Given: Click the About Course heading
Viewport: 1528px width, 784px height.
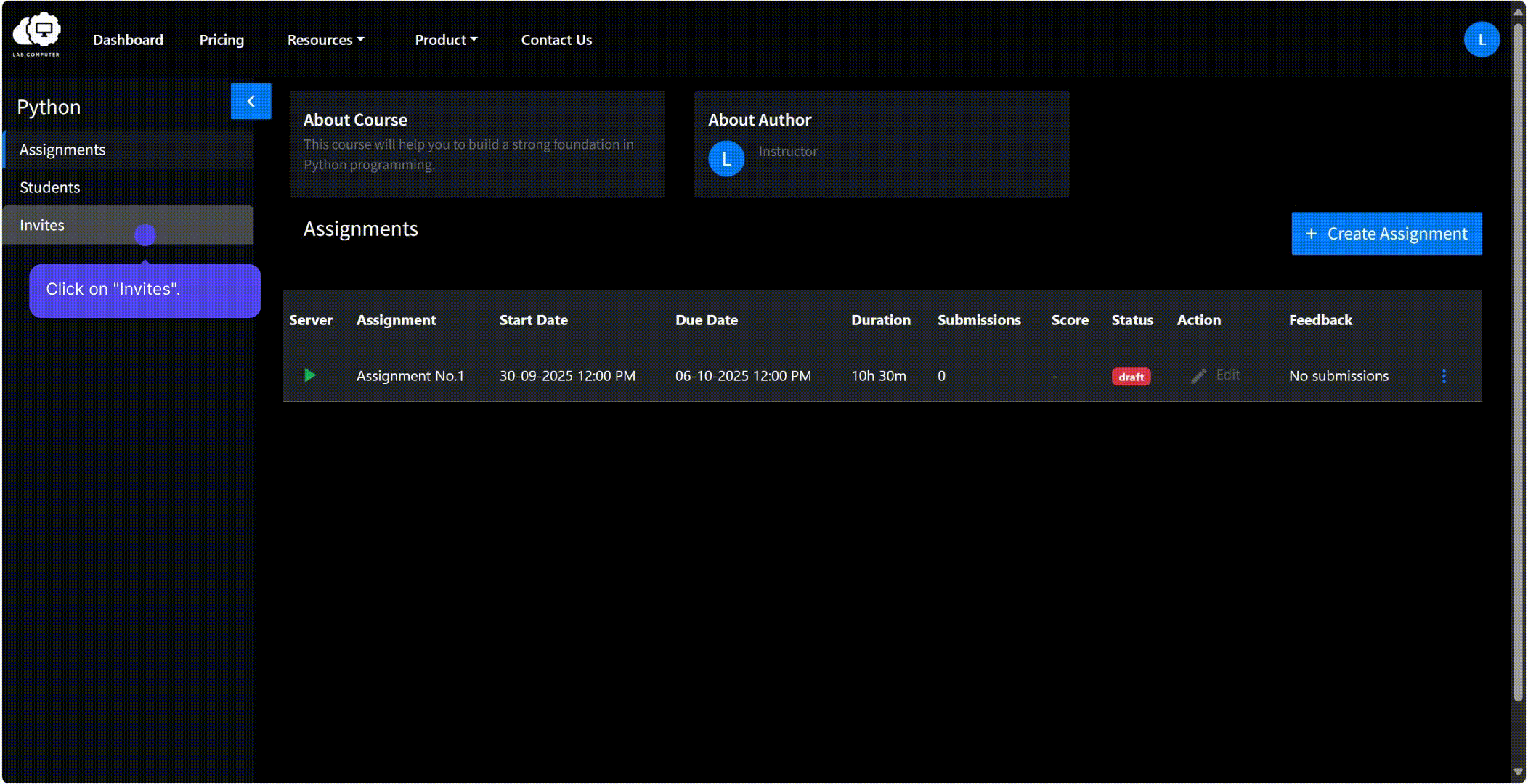Looking at the screenshot, I should 355,120.
